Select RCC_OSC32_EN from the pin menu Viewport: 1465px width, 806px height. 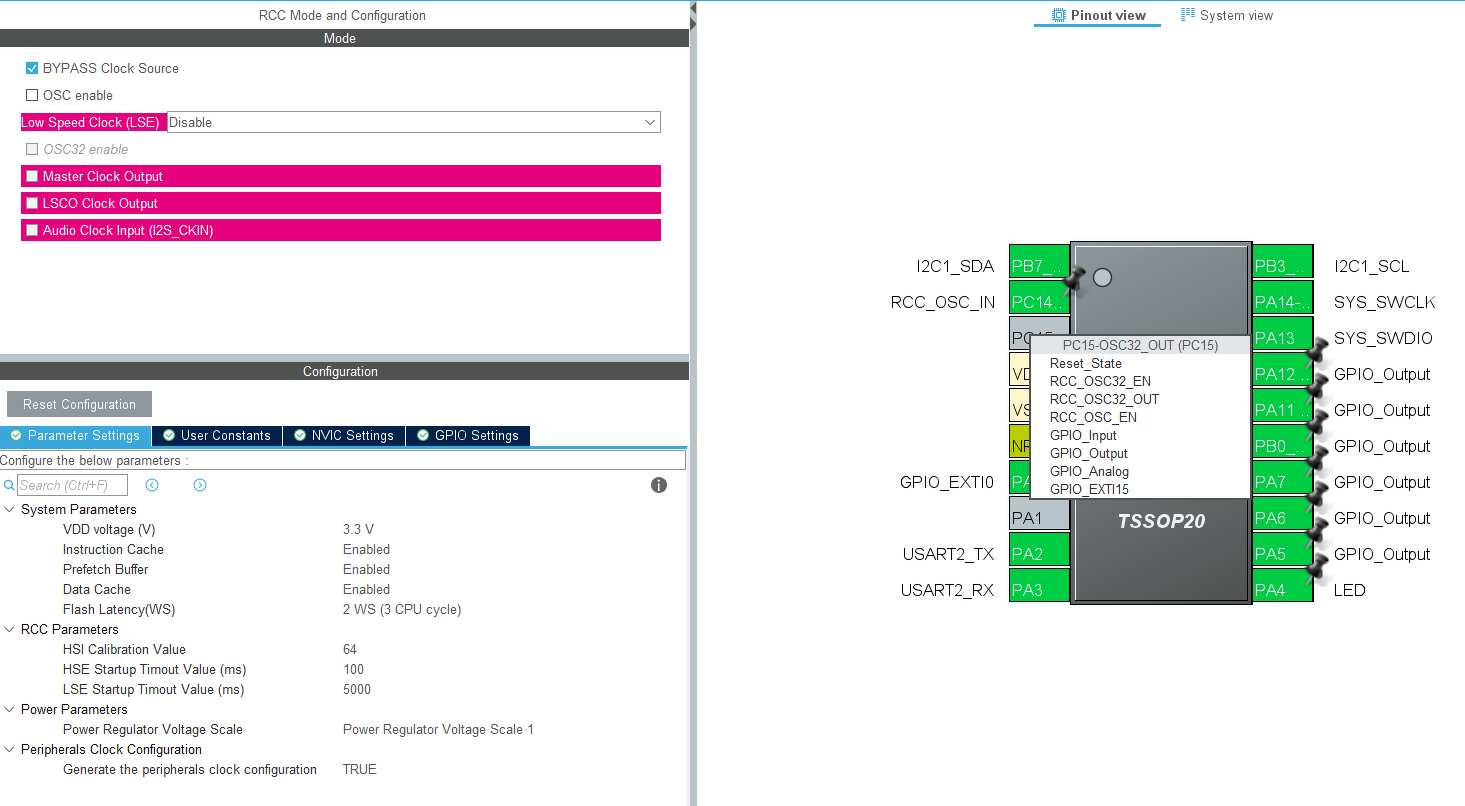click(1100, 381)
